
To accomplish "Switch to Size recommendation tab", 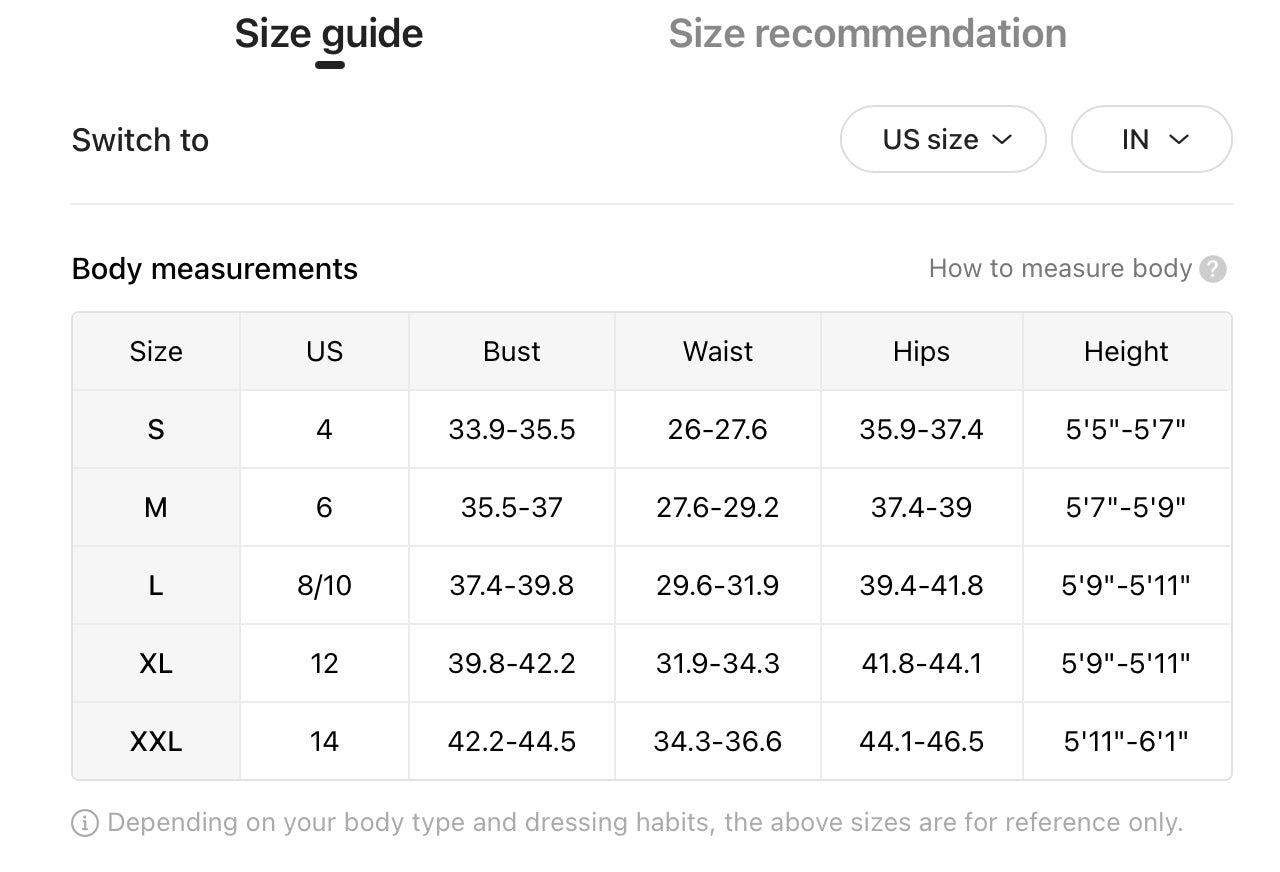I will click(867, 33).
